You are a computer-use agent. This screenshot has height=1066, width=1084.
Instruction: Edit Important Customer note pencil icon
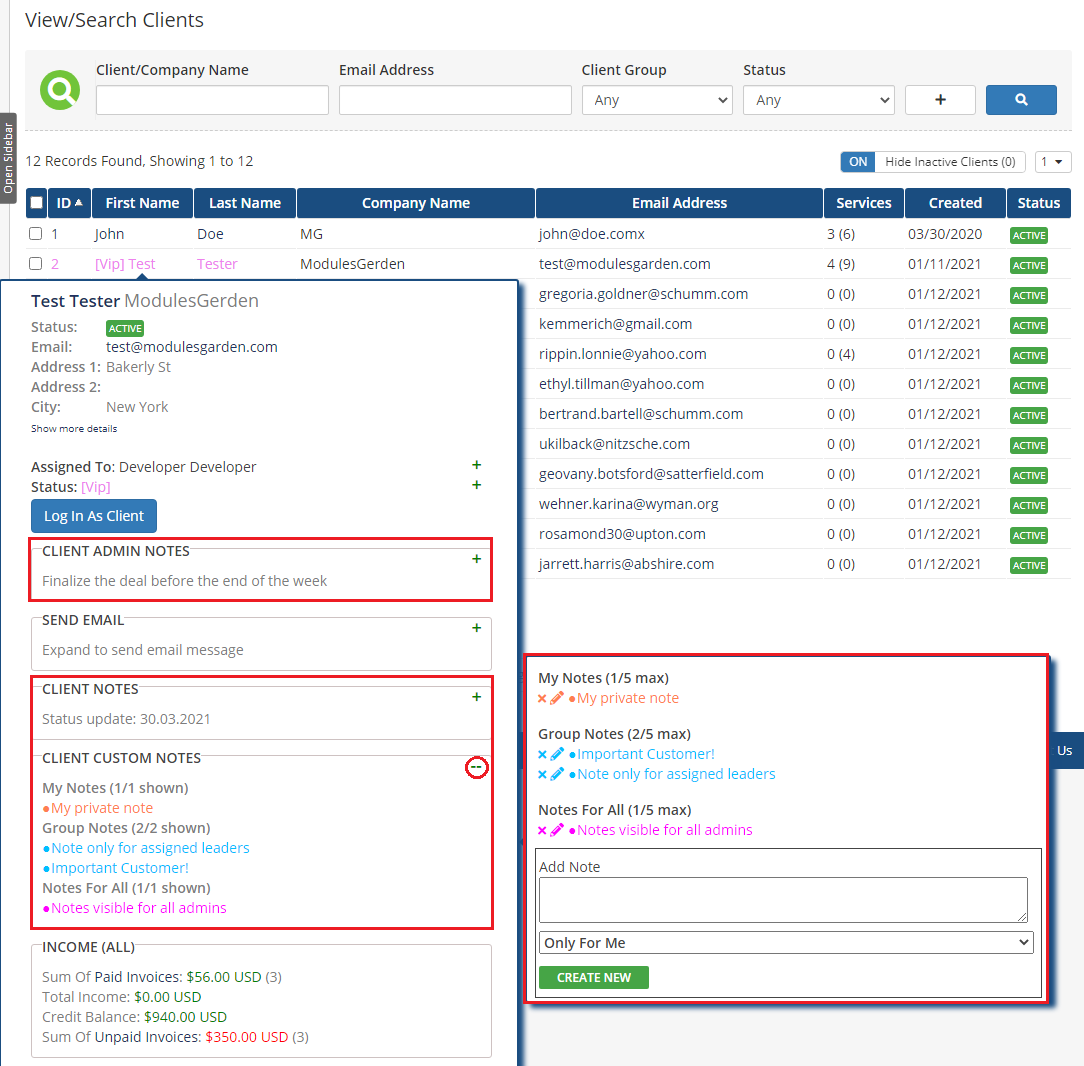[x=557, y=754]
